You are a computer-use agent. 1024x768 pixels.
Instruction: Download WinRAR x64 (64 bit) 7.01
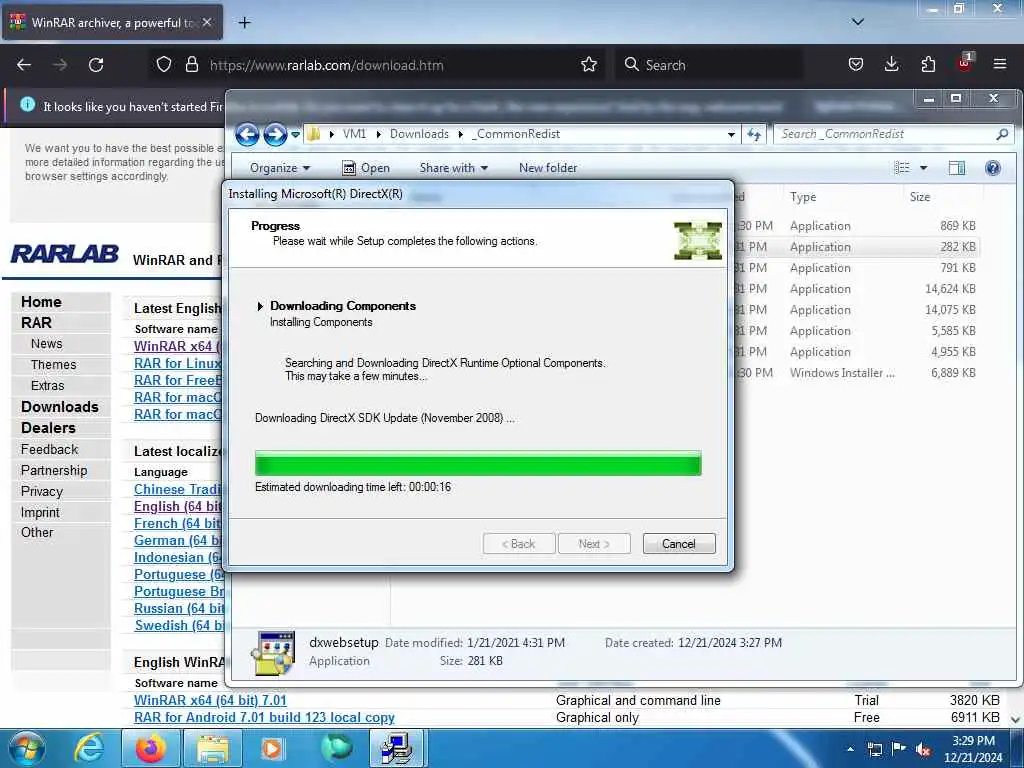210,700
